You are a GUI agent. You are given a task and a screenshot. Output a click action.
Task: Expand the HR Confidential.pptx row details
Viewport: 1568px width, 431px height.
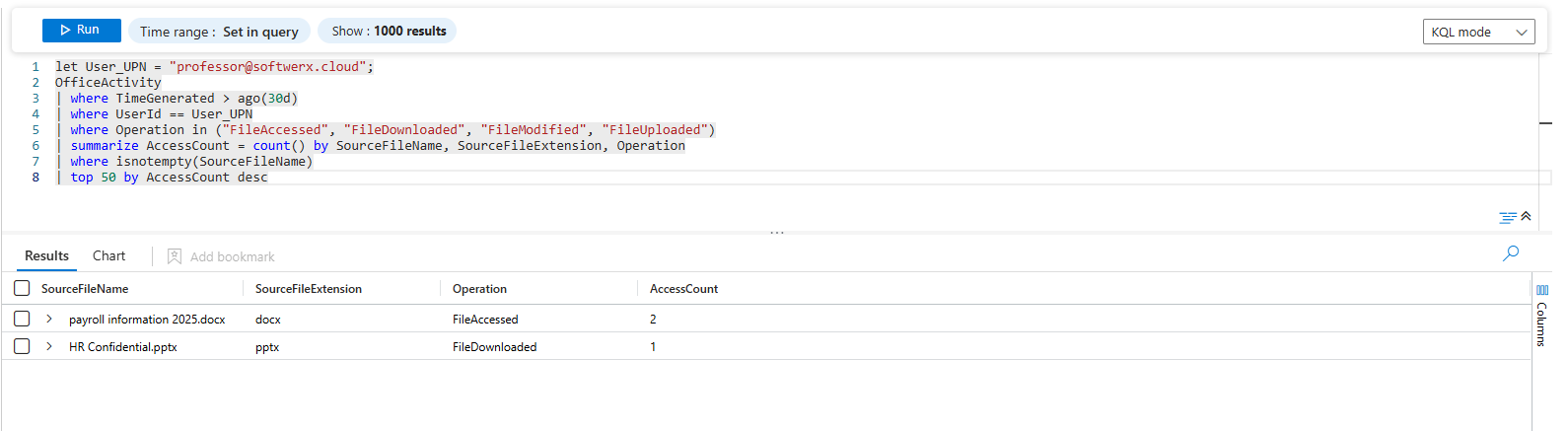click(49, 346)
